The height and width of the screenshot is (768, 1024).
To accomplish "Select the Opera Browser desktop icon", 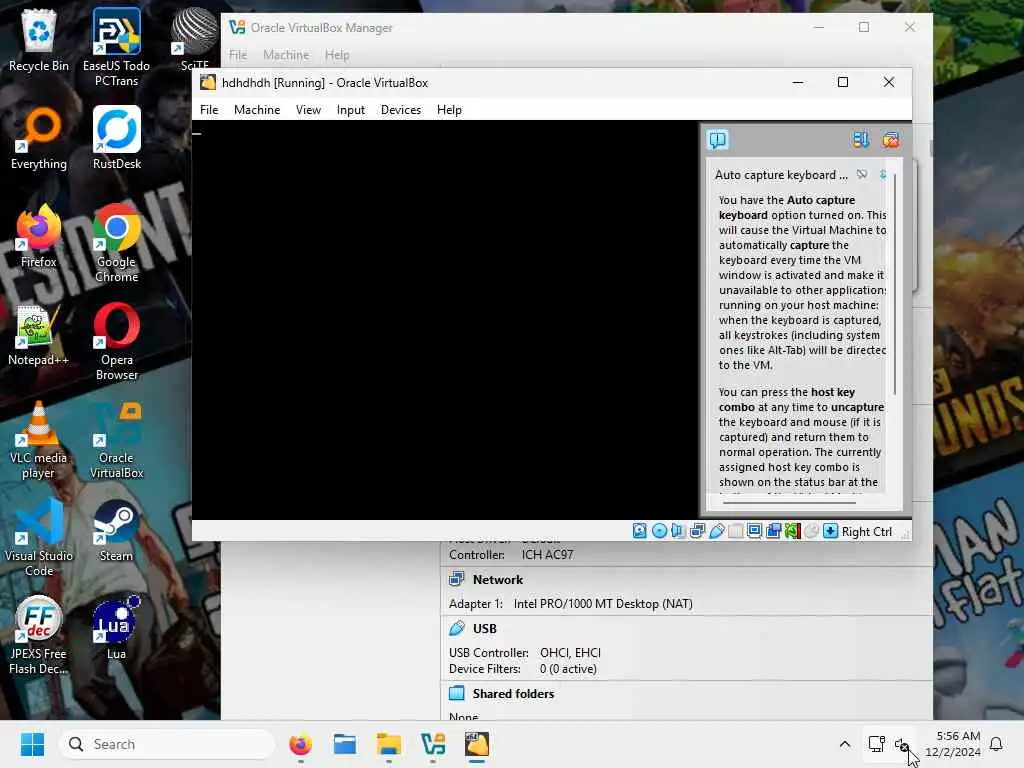I will (x=116, y=341).
